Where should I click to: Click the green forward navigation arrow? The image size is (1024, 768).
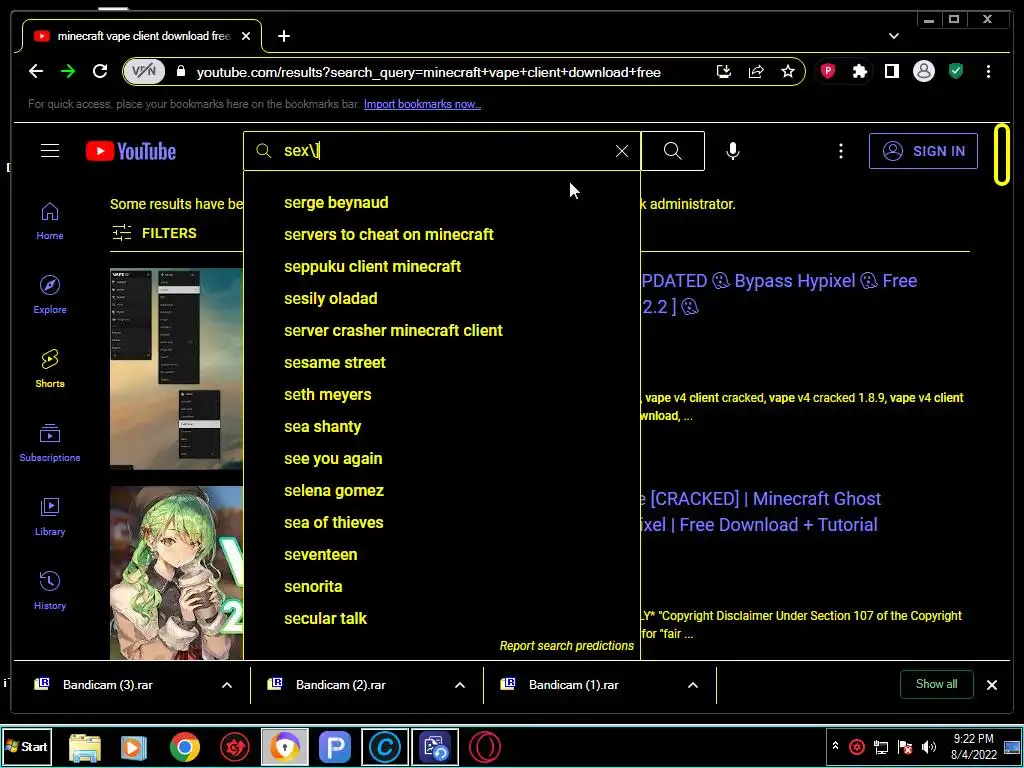(x=68, y=71)
